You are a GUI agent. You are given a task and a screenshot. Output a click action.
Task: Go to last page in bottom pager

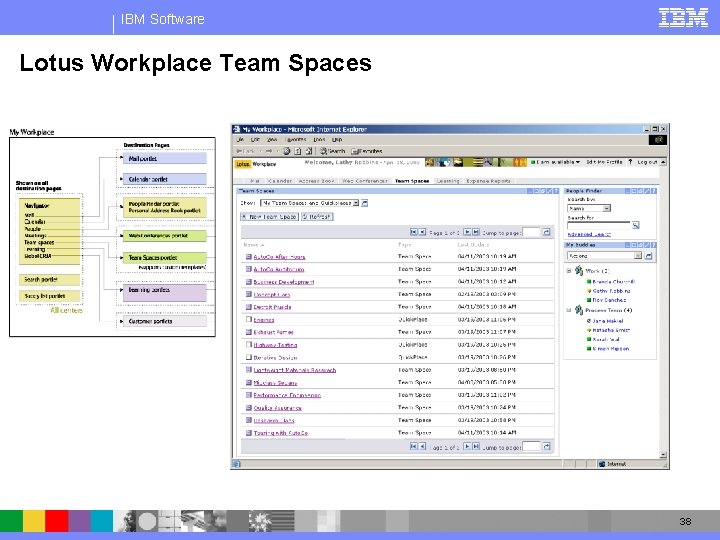tap(476, 446)
